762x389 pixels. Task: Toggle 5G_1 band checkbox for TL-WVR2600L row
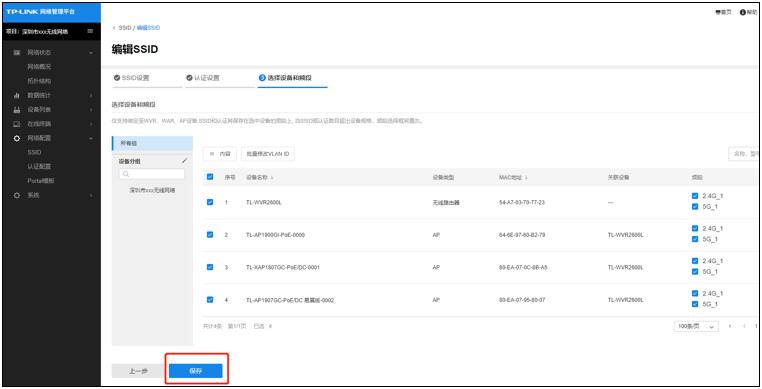[695, 207]
